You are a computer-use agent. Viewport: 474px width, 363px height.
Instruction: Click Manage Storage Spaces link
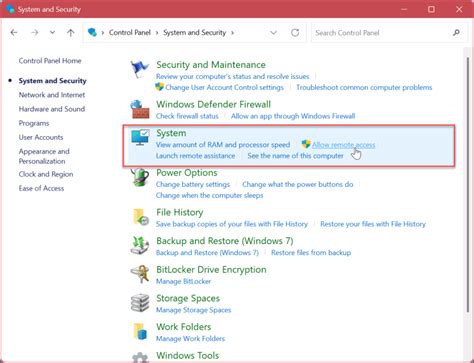tap(194, 310)
